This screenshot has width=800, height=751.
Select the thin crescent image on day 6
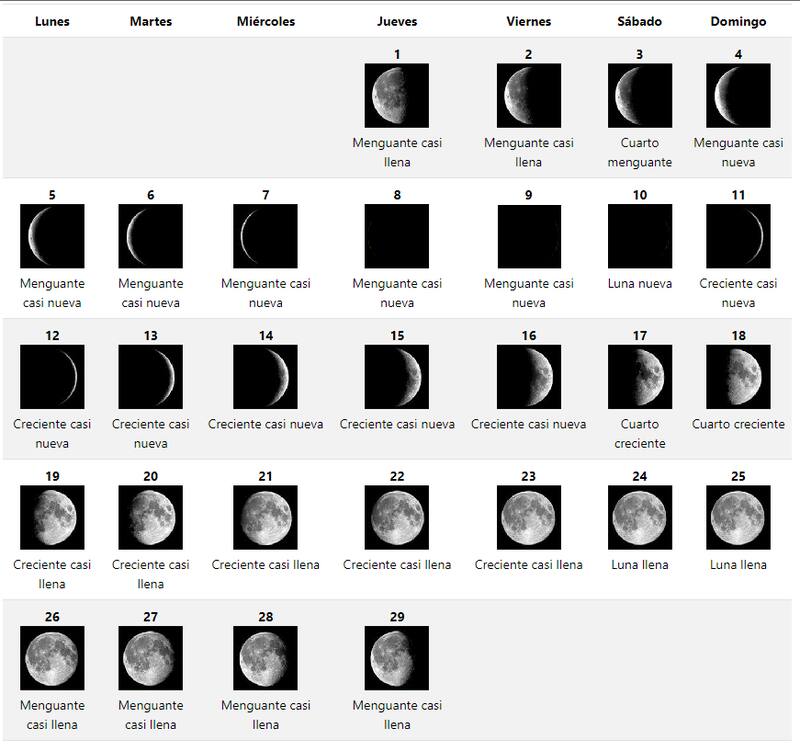[x=150, y=236]
